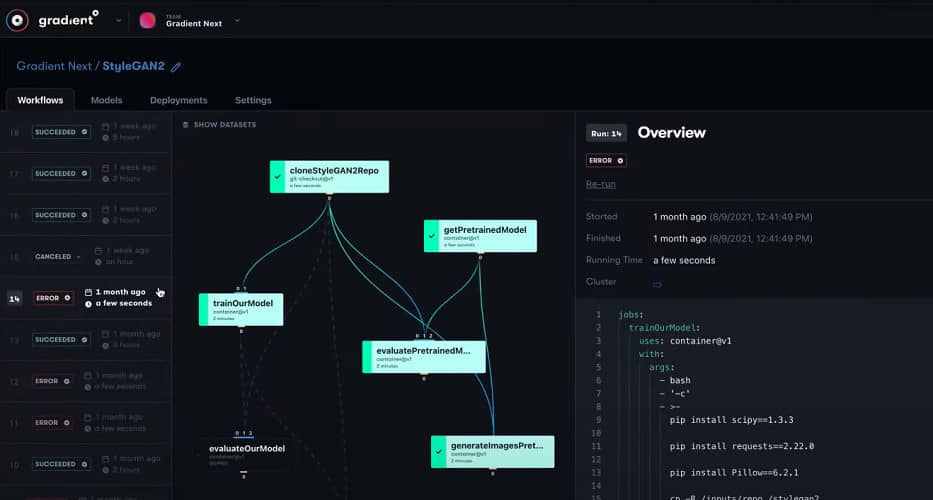
Task: Open the Settings tab
Action: coord(253,100)
